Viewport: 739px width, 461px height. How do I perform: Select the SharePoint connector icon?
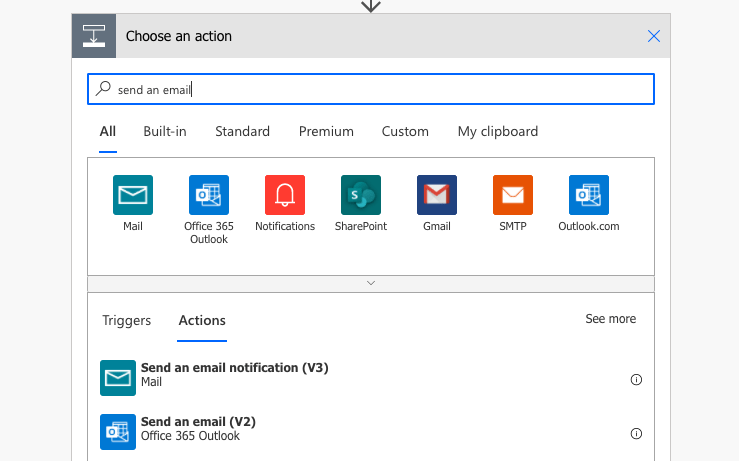click(x=361, y=195)
